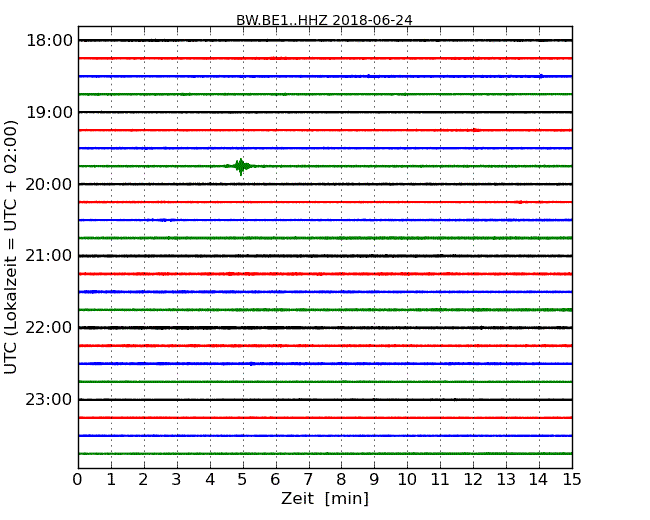Click the blue trace disturbance near minute 2.5
The width and height of the screenshot is (650, 520).
tap(162, 220)
